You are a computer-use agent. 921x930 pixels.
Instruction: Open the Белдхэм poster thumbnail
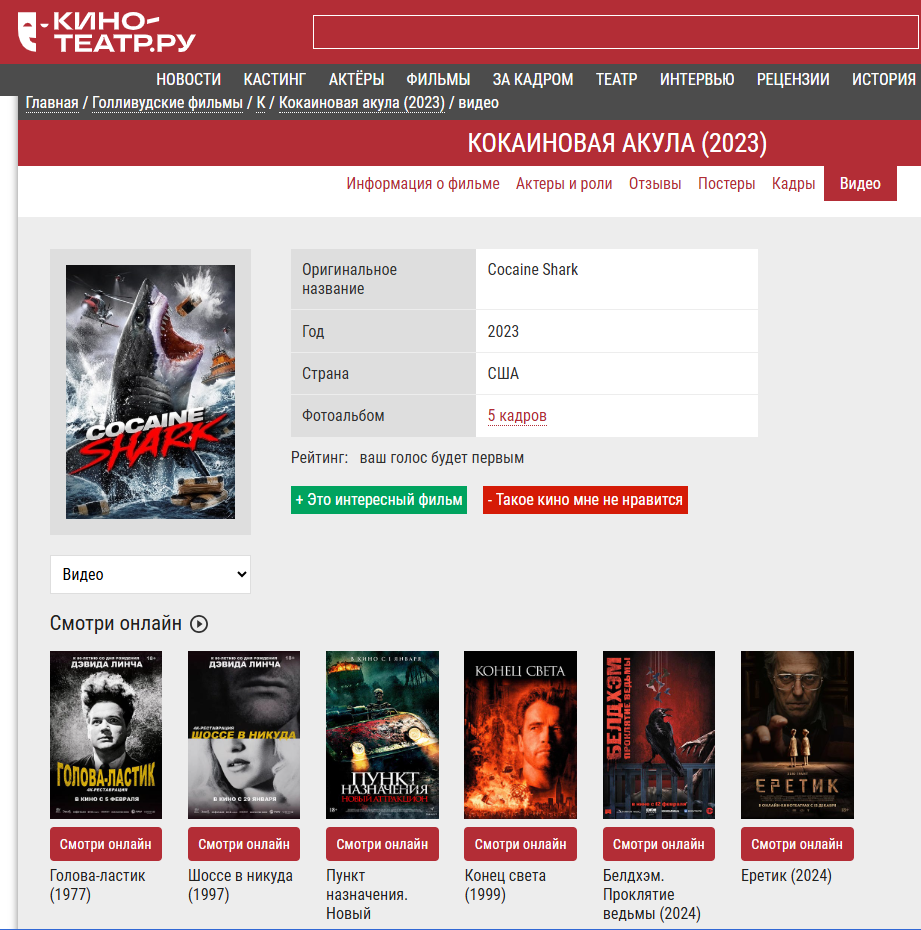click(659, 735)
